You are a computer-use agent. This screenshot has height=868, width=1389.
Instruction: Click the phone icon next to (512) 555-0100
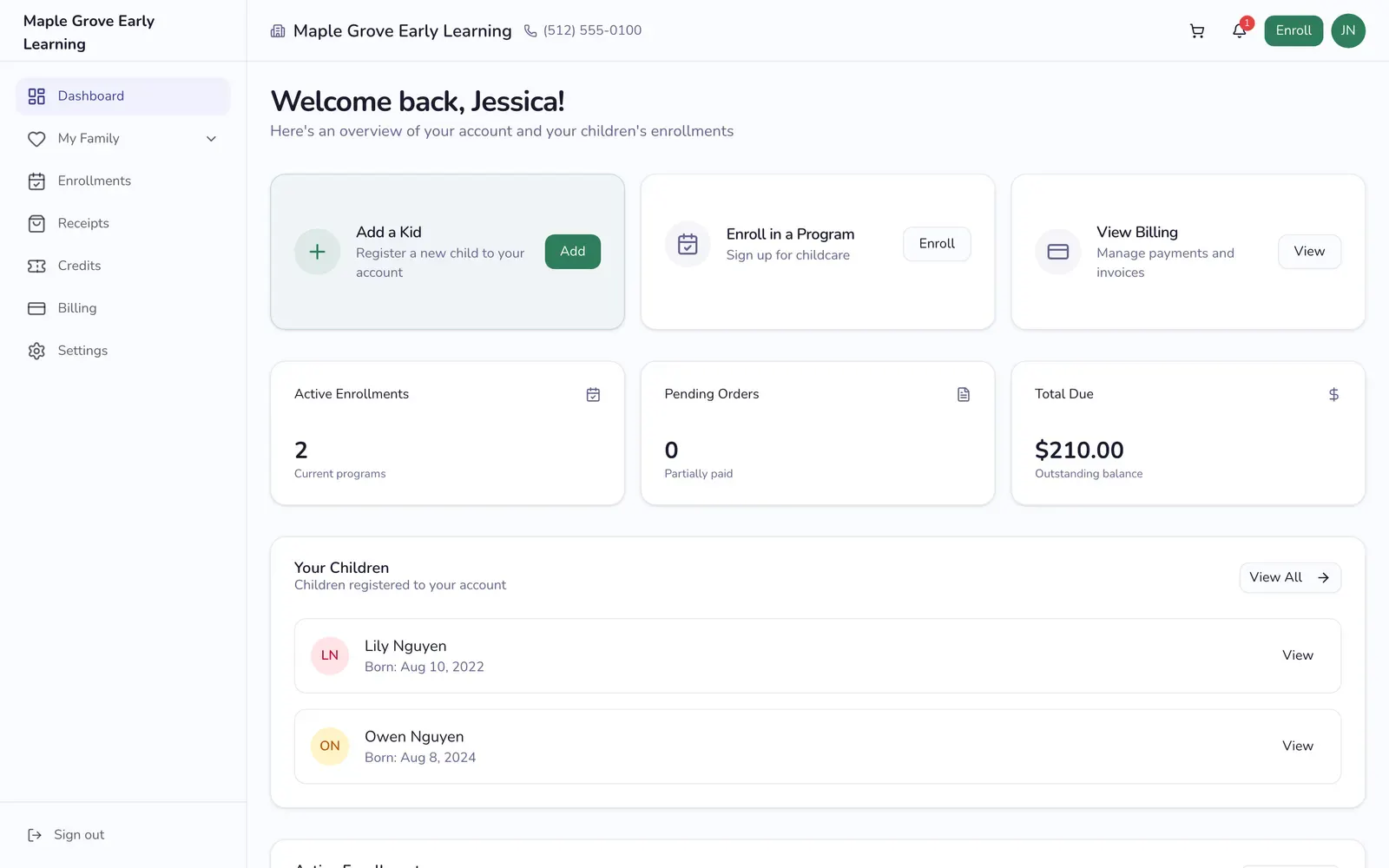pyautogui.click(x=530, y=31)
